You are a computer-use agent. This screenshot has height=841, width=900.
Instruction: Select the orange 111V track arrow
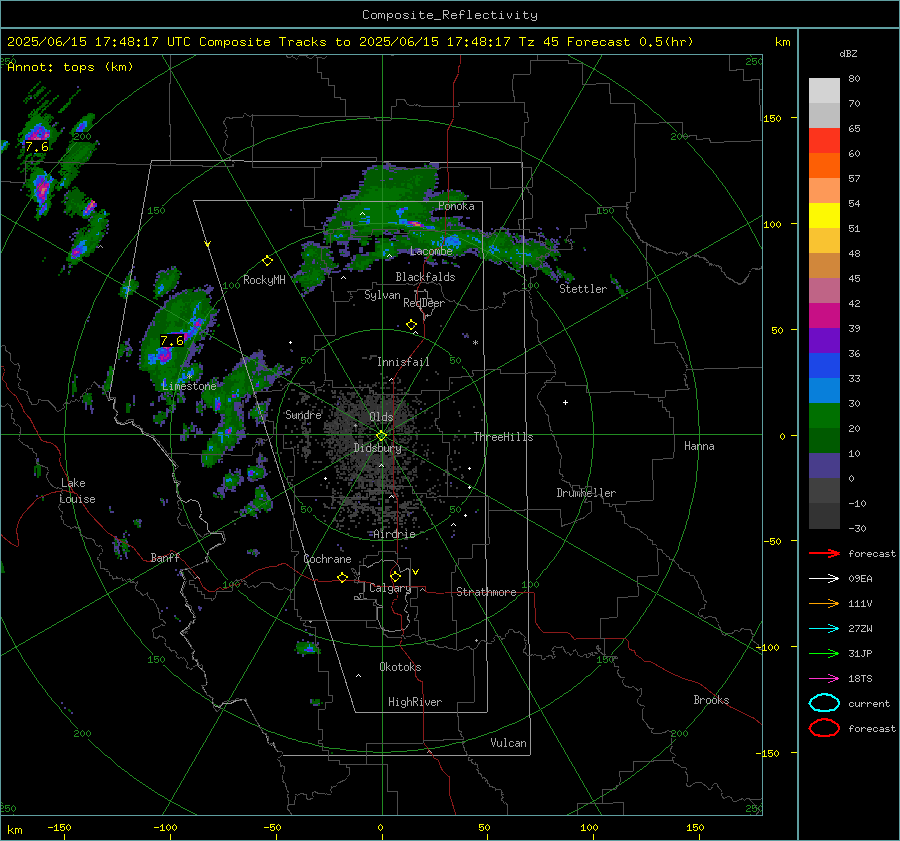(x=824, y=603)
